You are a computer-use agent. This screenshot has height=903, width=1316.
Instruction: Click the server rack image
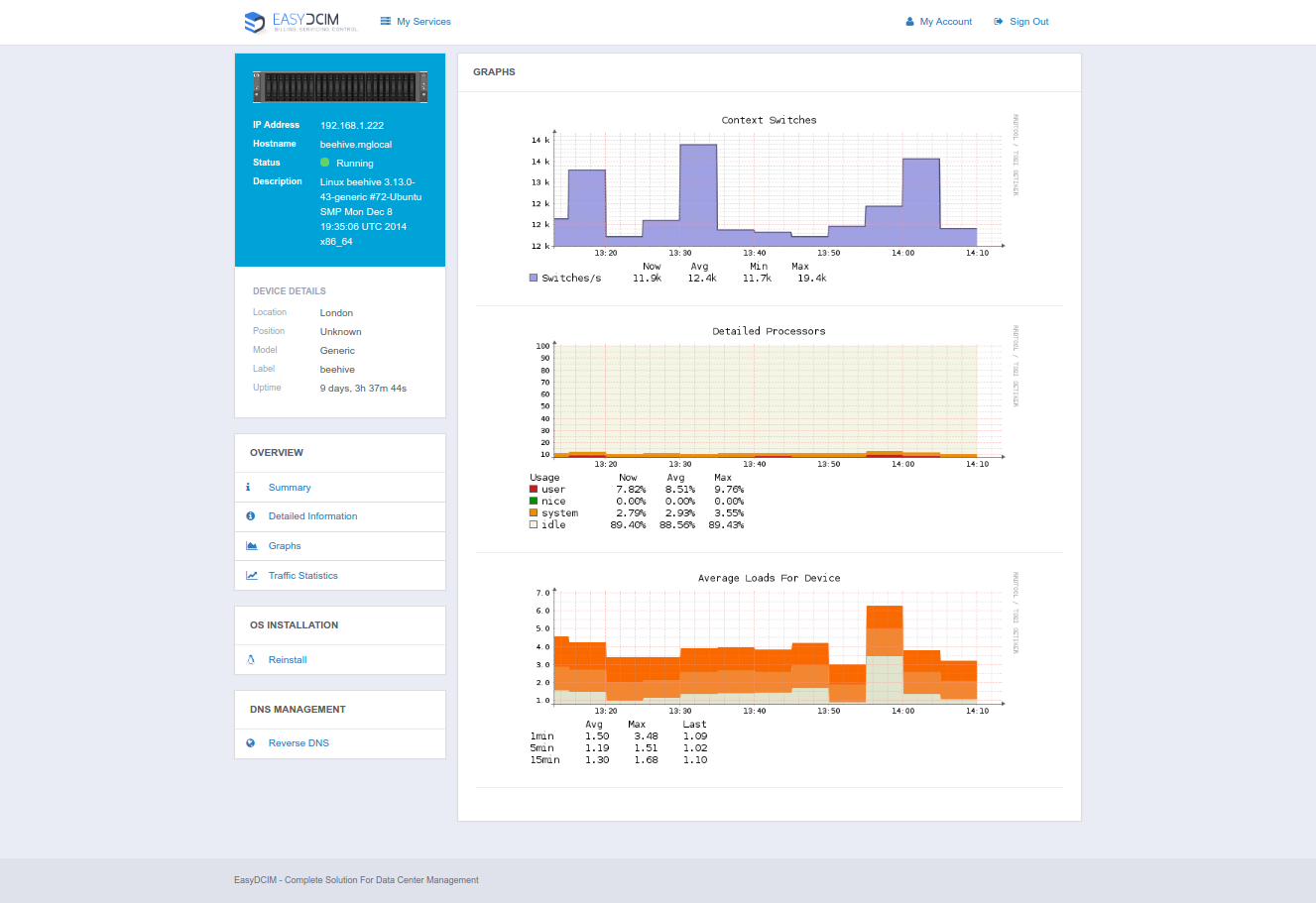(x=340, y=87)
